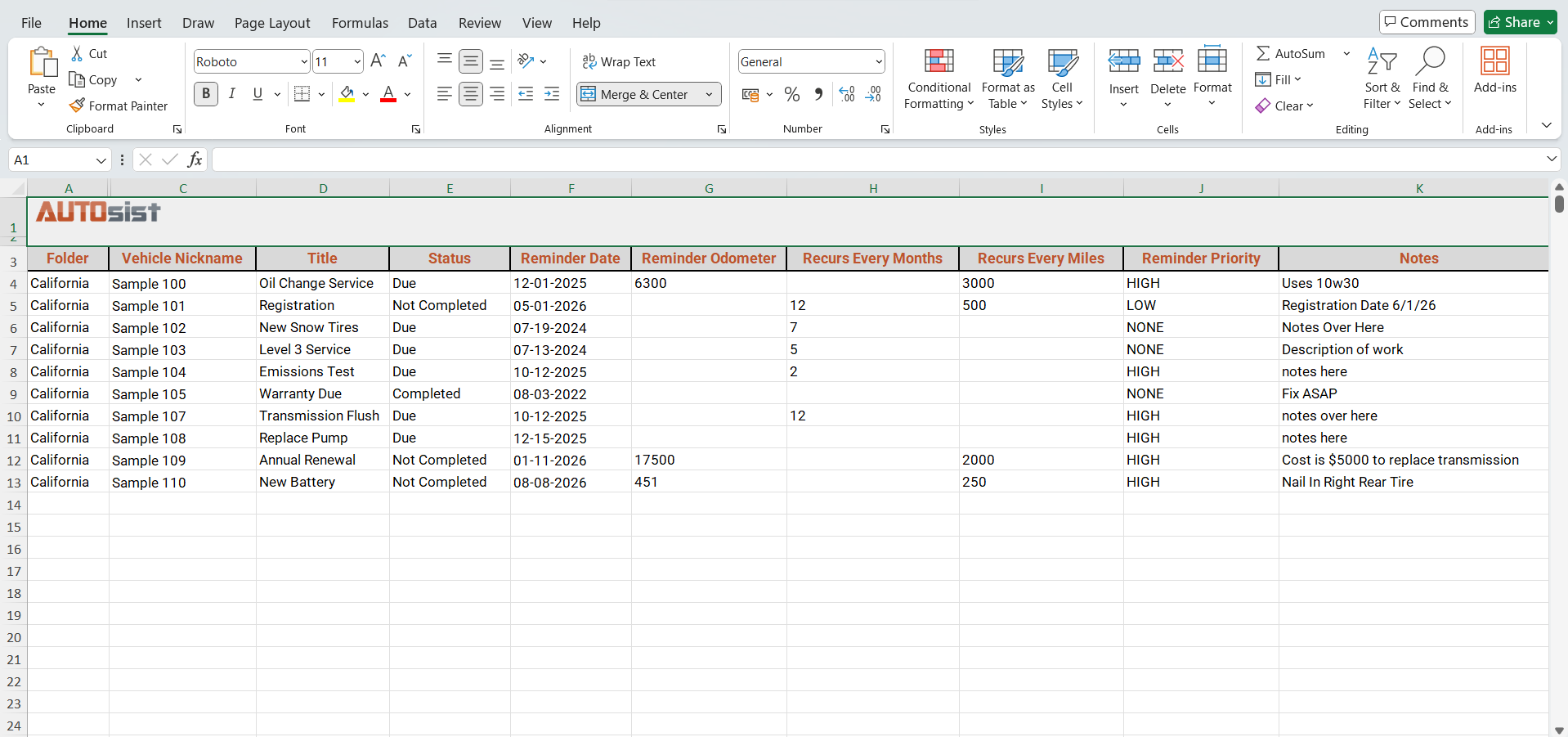The image size is (1568, 737).
Task: Toggle bold formatting
Action: (x=205, y=93)
